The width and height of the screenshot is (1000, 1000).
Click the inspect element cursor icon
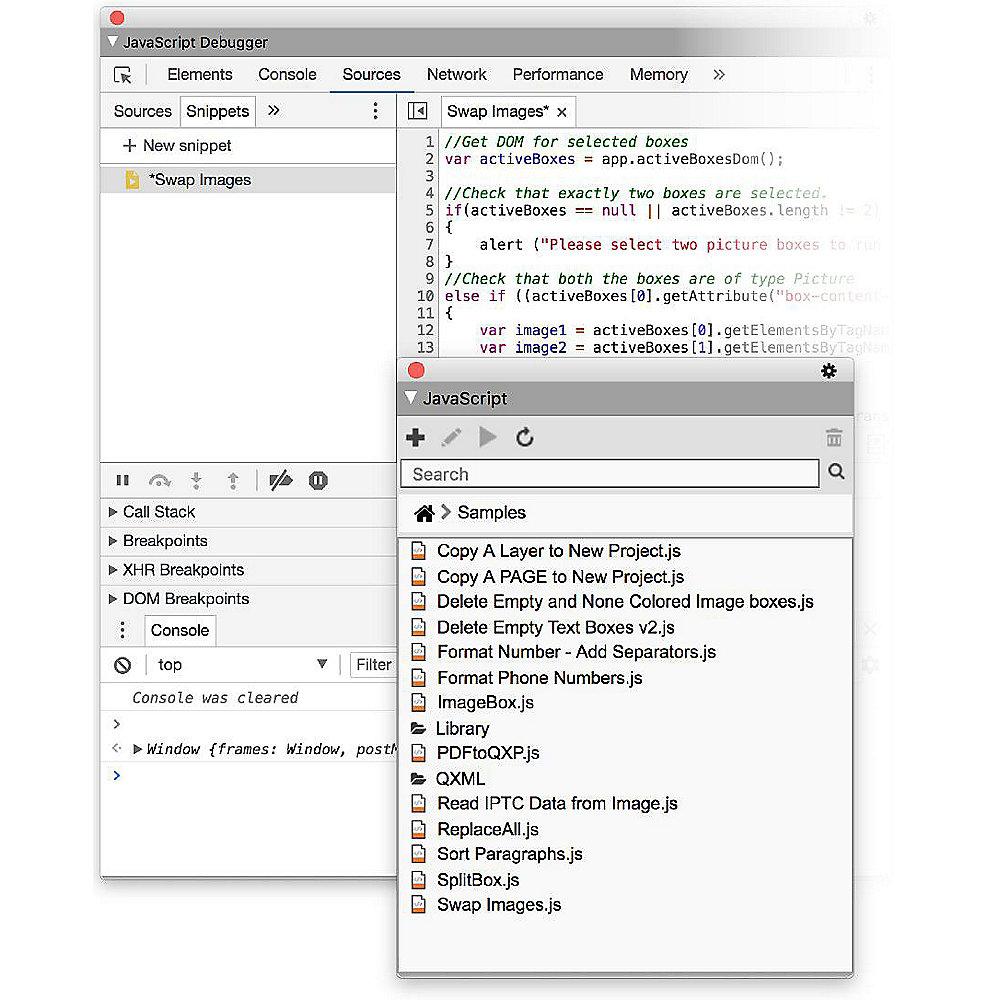pos(123,75)
